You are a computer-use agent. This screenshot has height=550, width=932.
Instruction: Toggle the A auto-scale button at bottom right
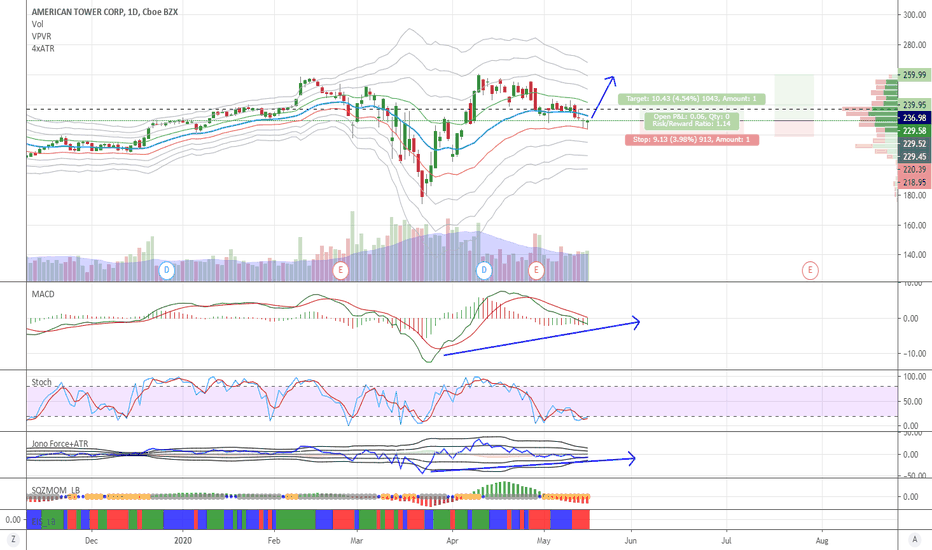pyautogui.click(x=915, y=540)
